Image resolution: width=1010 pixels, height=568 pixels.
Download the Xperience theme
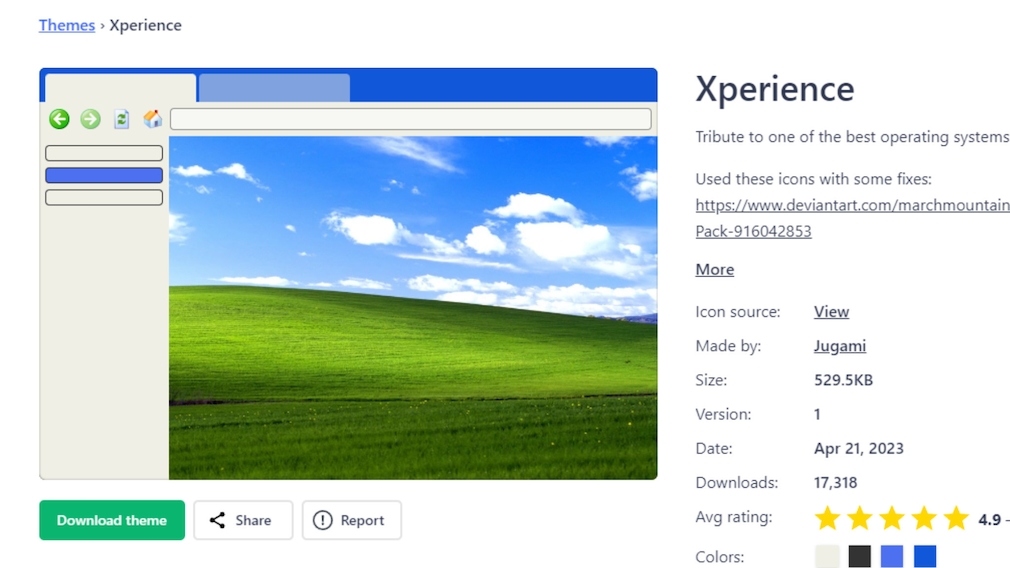(x=112, y=520)
